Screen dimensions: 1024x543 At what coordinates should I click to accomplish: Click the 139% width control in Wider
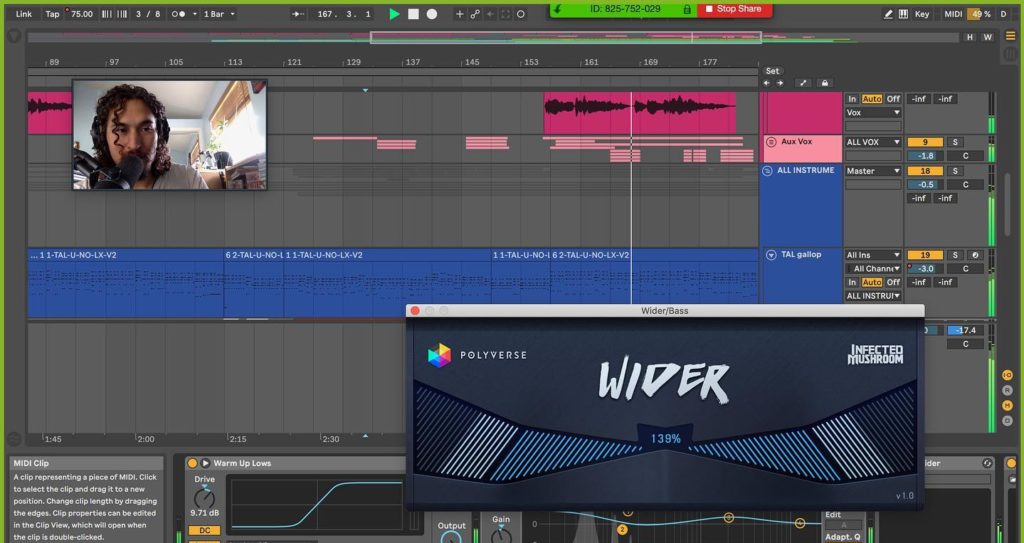tap(665, 438)
